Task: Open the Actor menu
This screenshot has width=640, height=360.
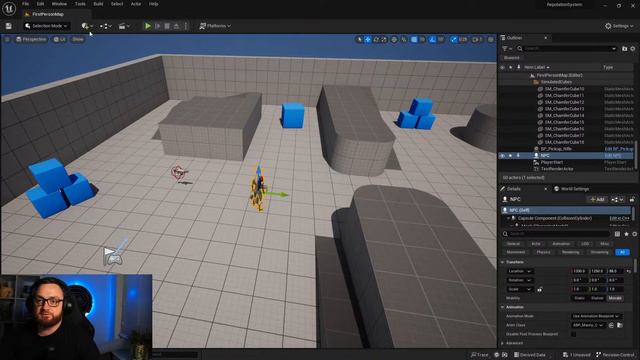Action: pos(136,4)
